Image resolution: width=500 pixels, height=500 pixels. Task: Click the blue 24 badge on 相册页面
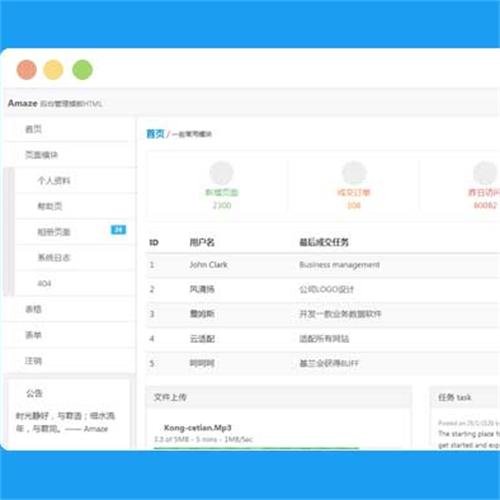(x=118, y=230)
